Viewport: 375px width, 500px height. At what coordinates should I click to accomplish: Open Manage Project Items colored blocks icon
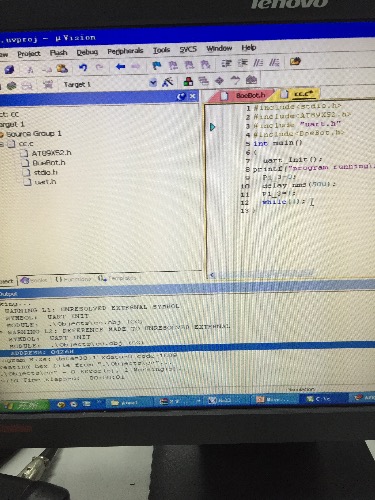click(x=188, y=81)
